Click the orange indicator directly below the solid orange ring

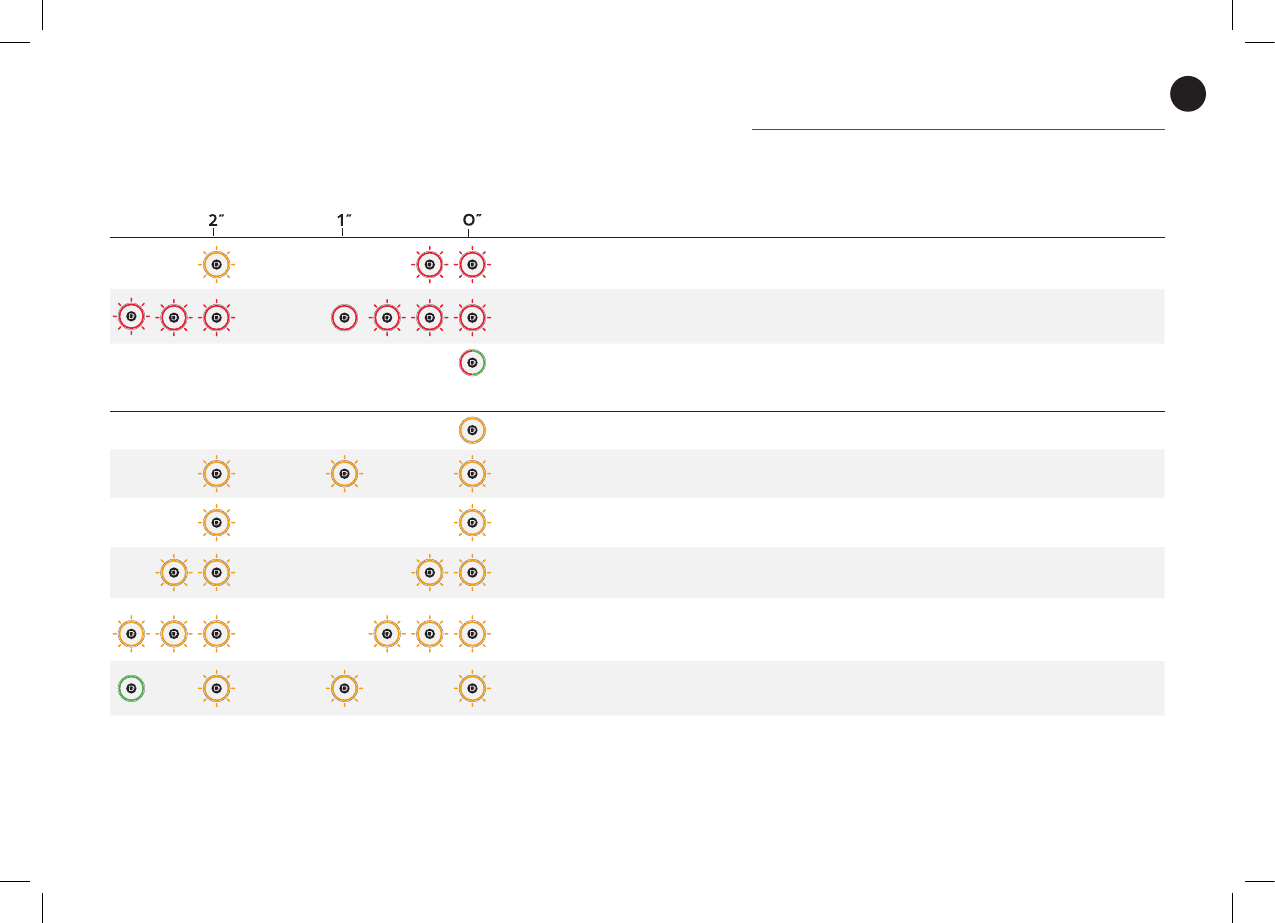pyautogui.click(x=472, y=472)
